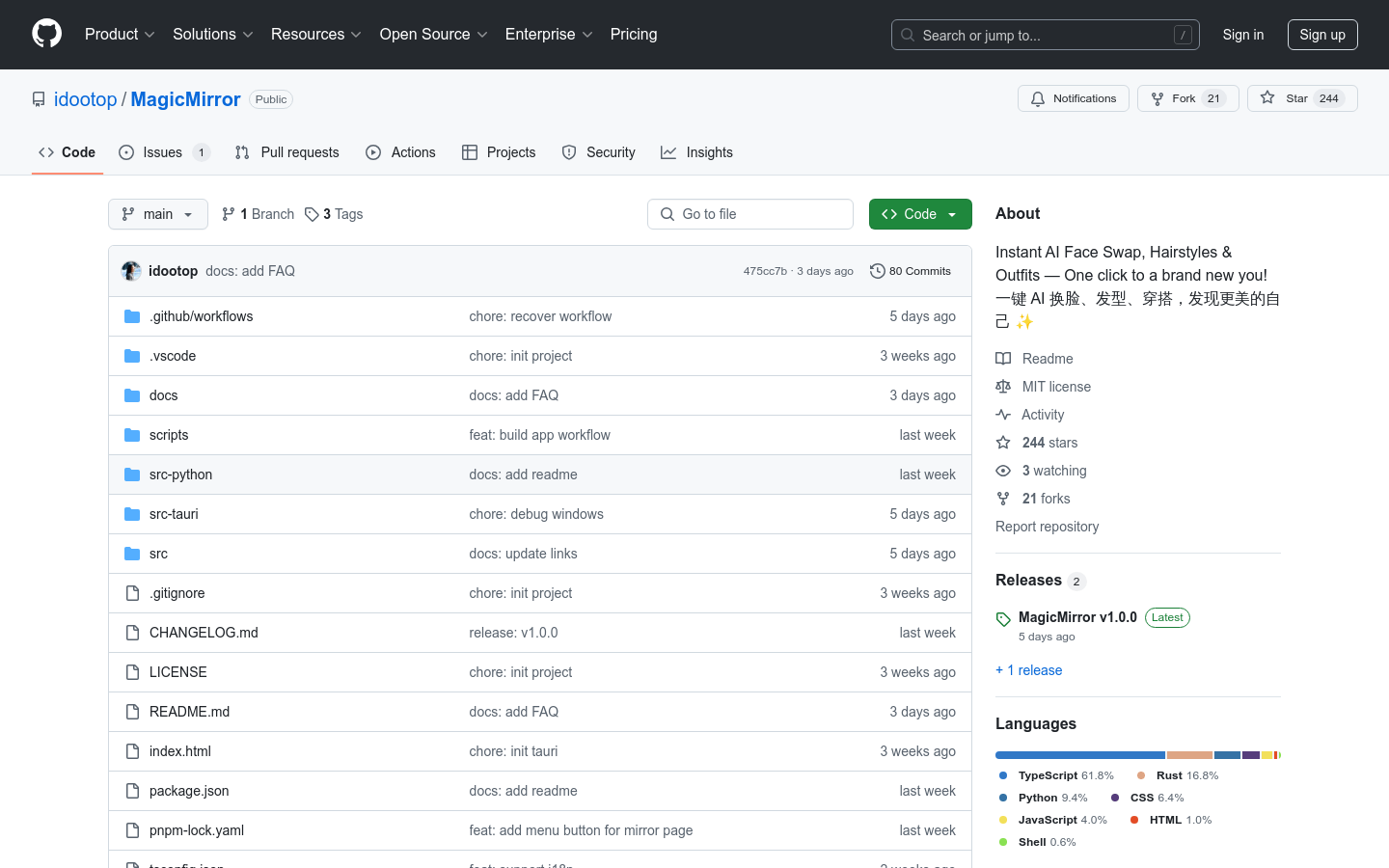
Task: Click Report repository link
Action: (x=1047, y=527)
